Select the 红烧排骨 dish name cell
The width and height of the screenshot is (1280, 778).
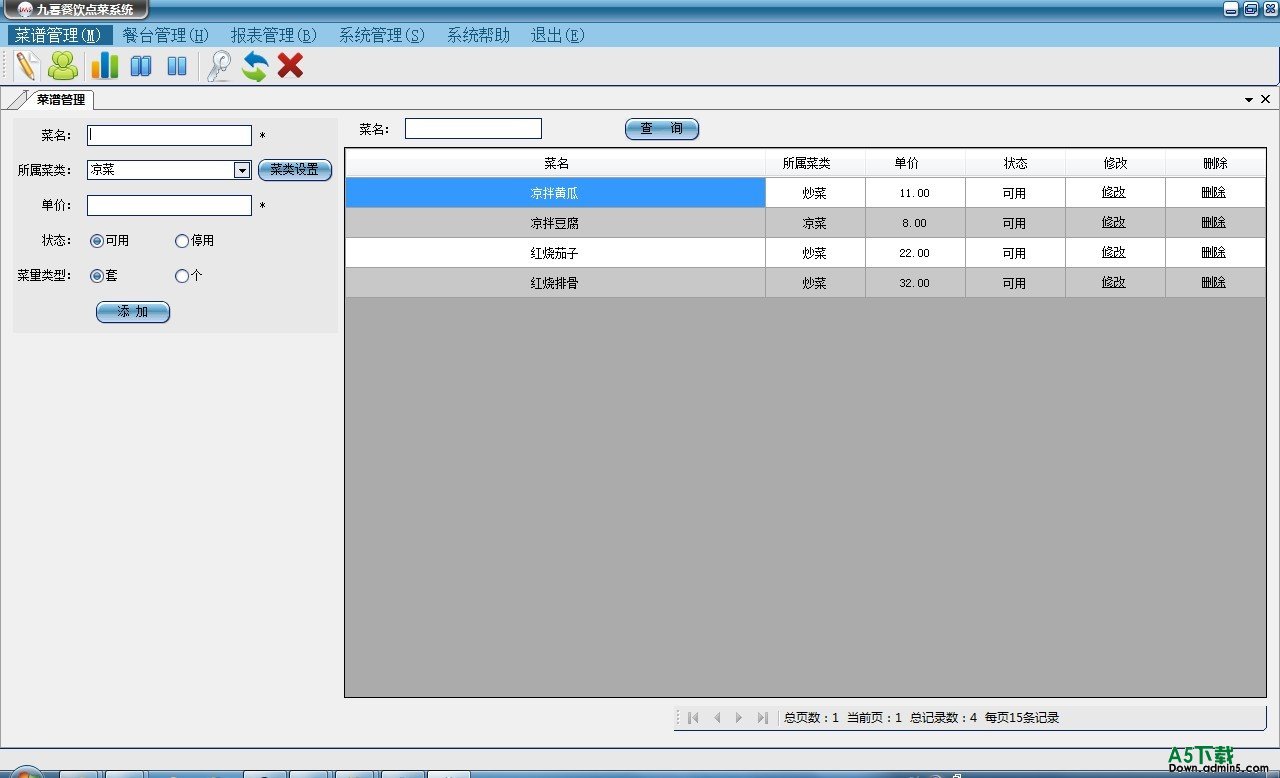[555, 283]
